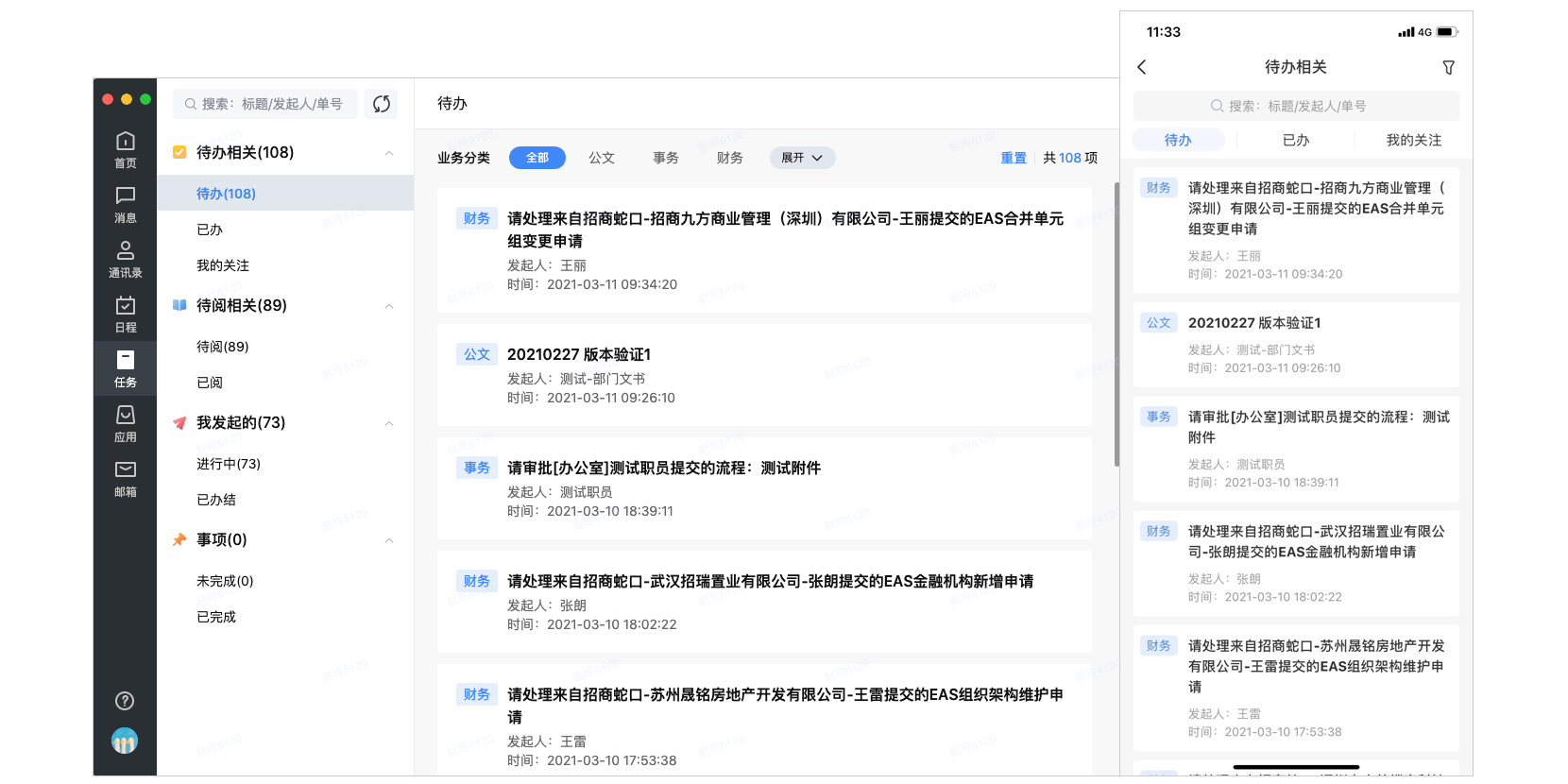The width and height of the screenshot is (1568, 784).
Task: Open the 通讯录 contacts icon
Action: pyautogui.click(x=125, y=258)
